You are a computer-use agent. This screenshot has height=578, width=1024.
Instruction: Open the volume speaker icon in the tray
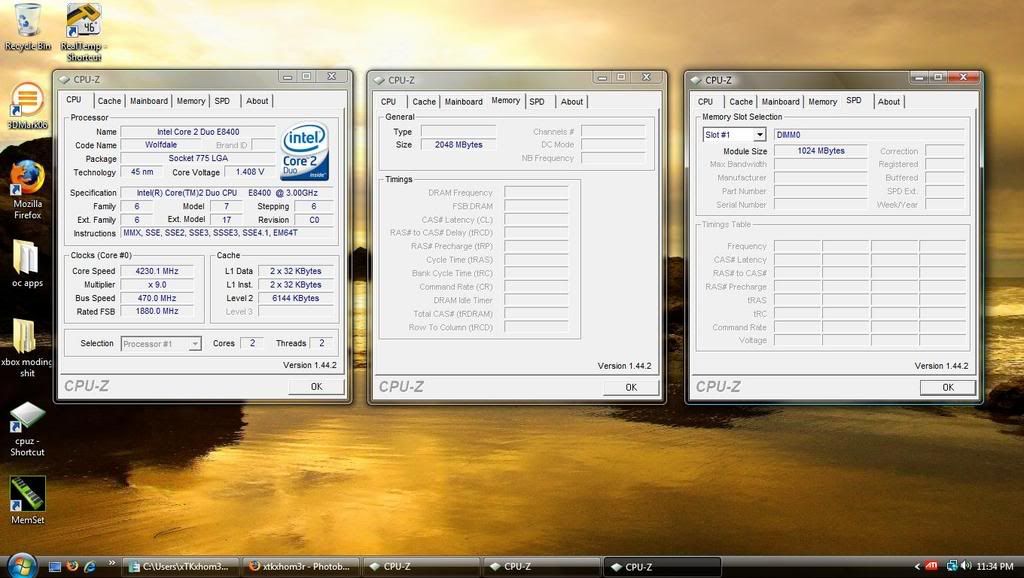point(966,566)
